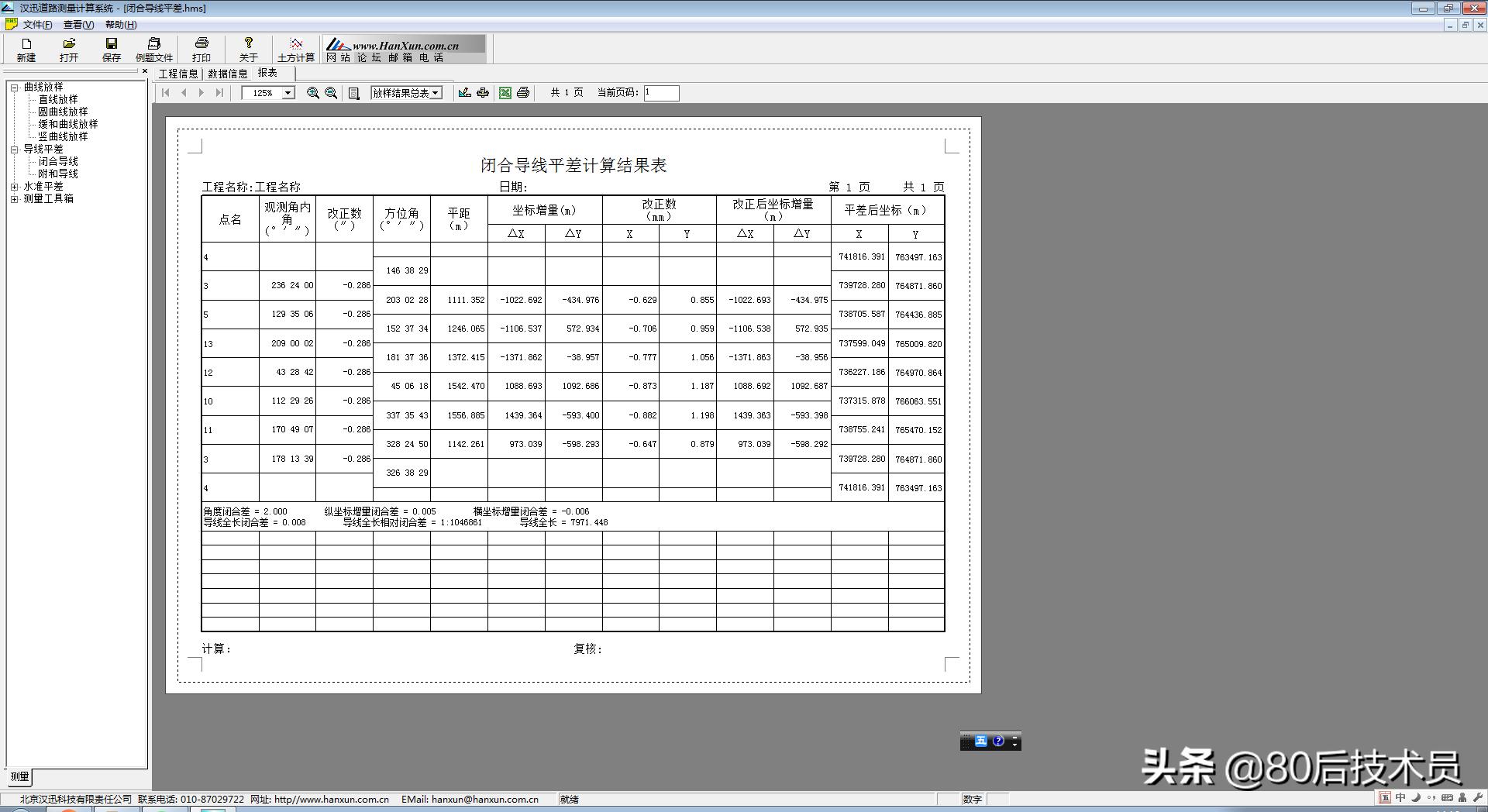Go to the previous report page

(184, 93)
